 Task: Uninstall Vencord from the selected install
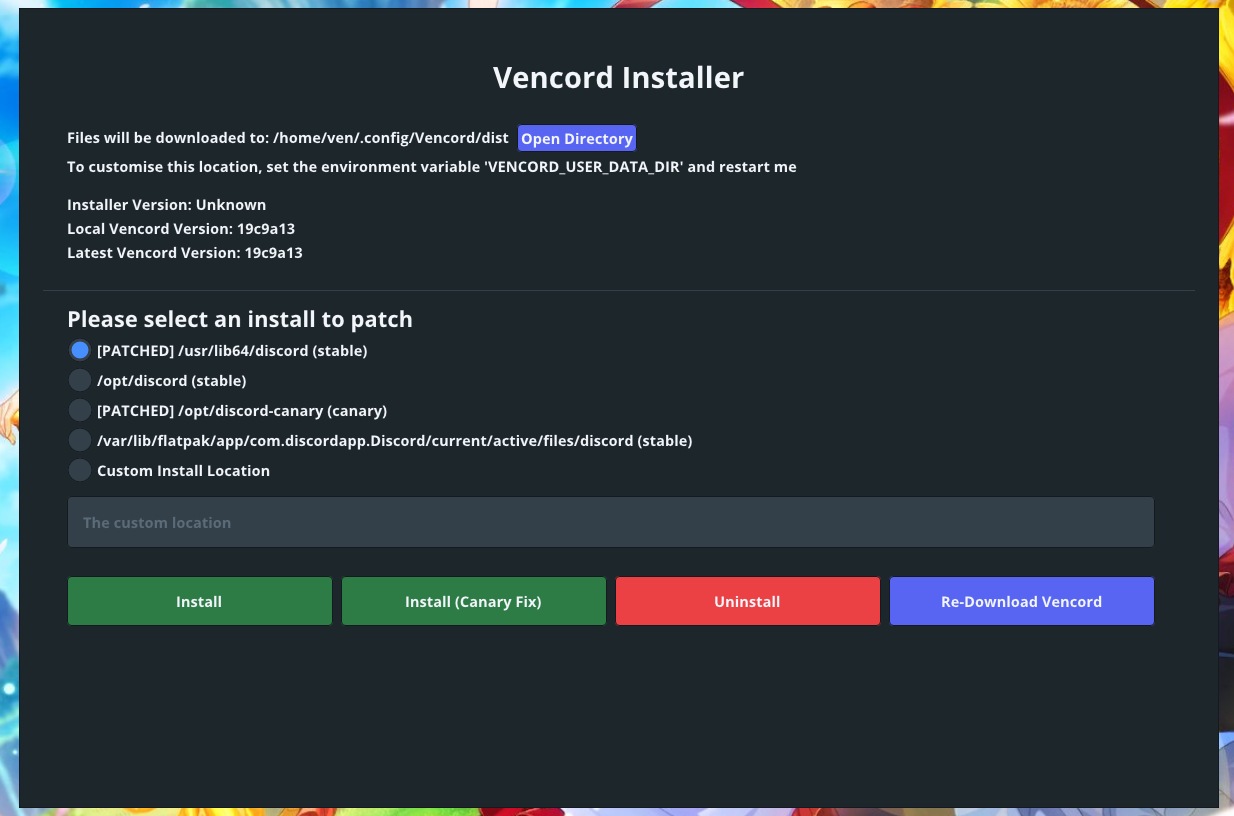[x=747, y=601]
